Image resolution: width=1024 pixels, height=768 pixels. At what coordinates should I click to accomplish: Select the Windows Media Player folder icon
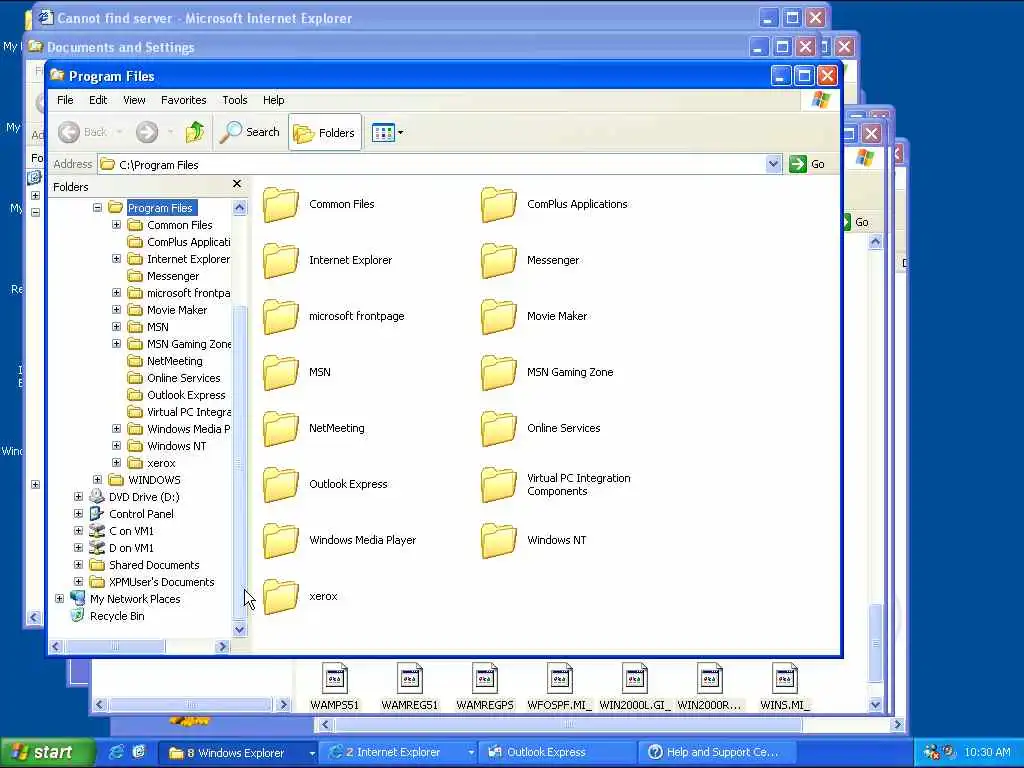pos(281,540)
